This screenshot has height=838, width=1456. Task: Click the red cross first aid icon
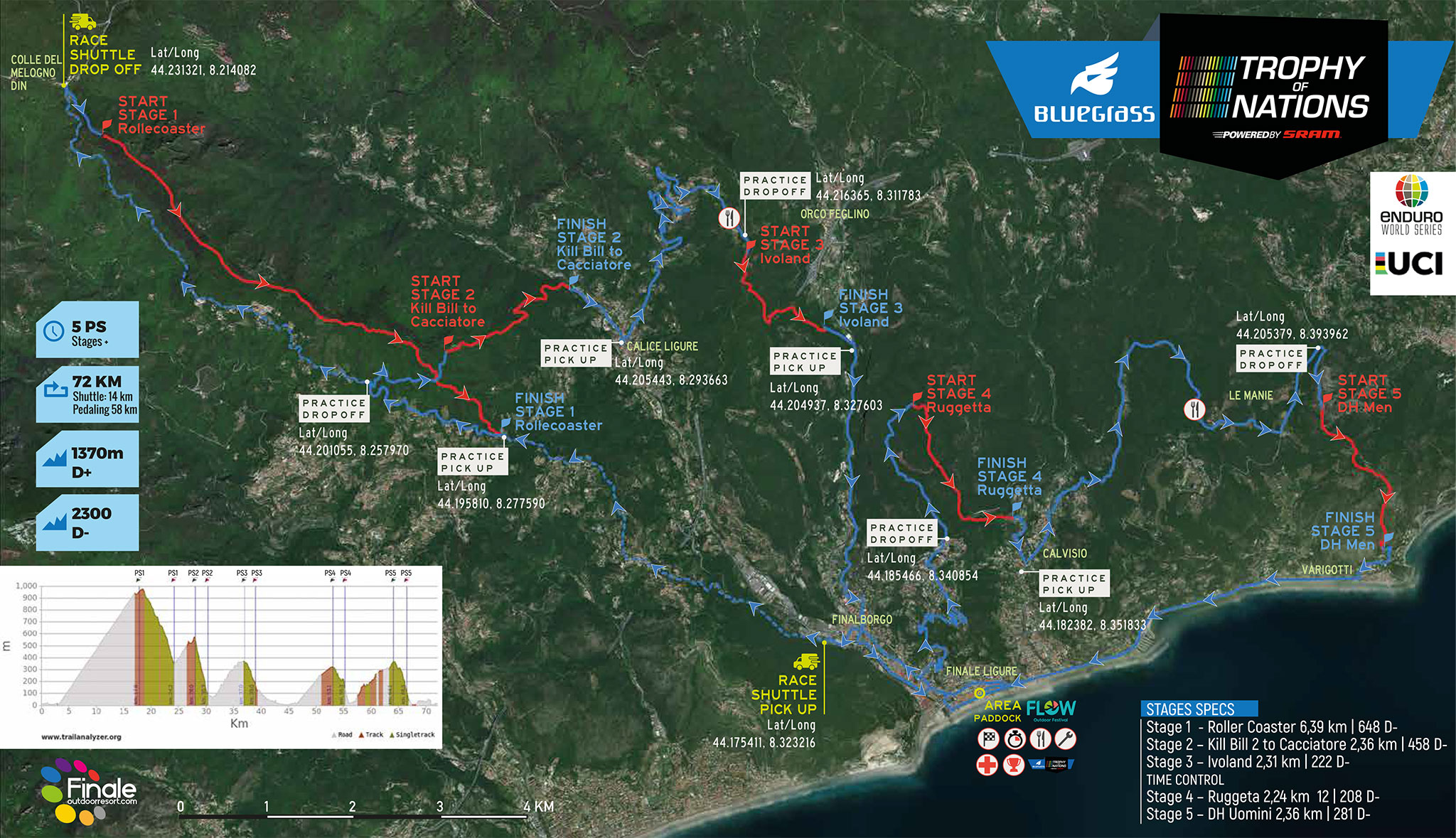coord(987,765)
